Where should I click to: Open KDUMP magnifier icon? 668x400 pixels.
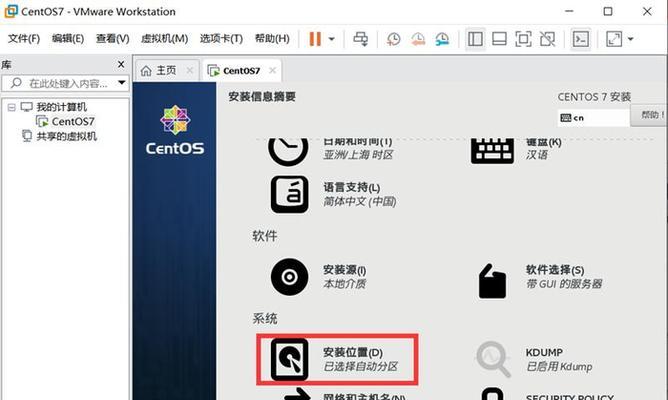tap(493, 359)
